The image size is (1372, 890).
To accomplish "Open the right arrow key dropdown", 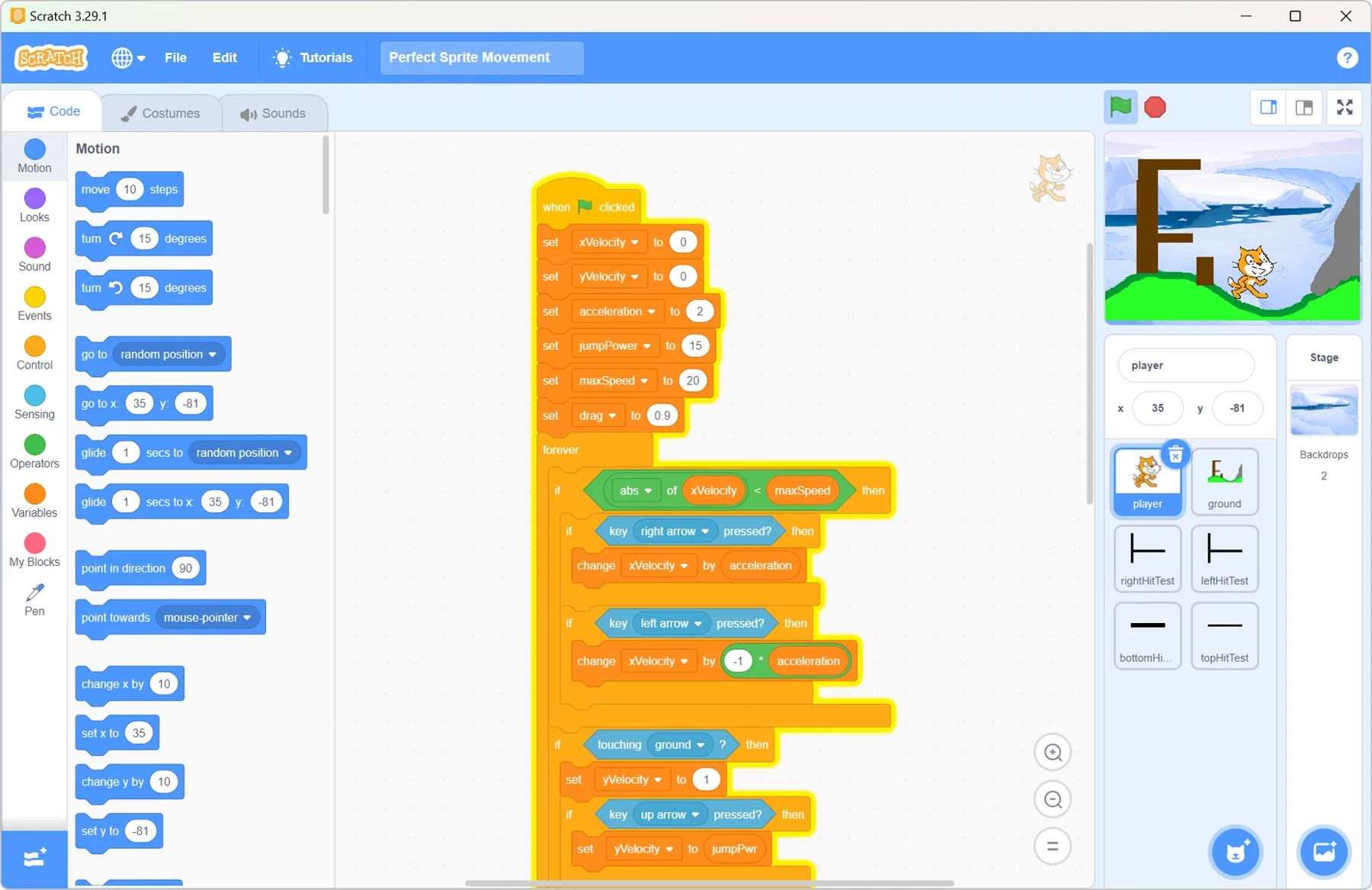I will 675,532.
